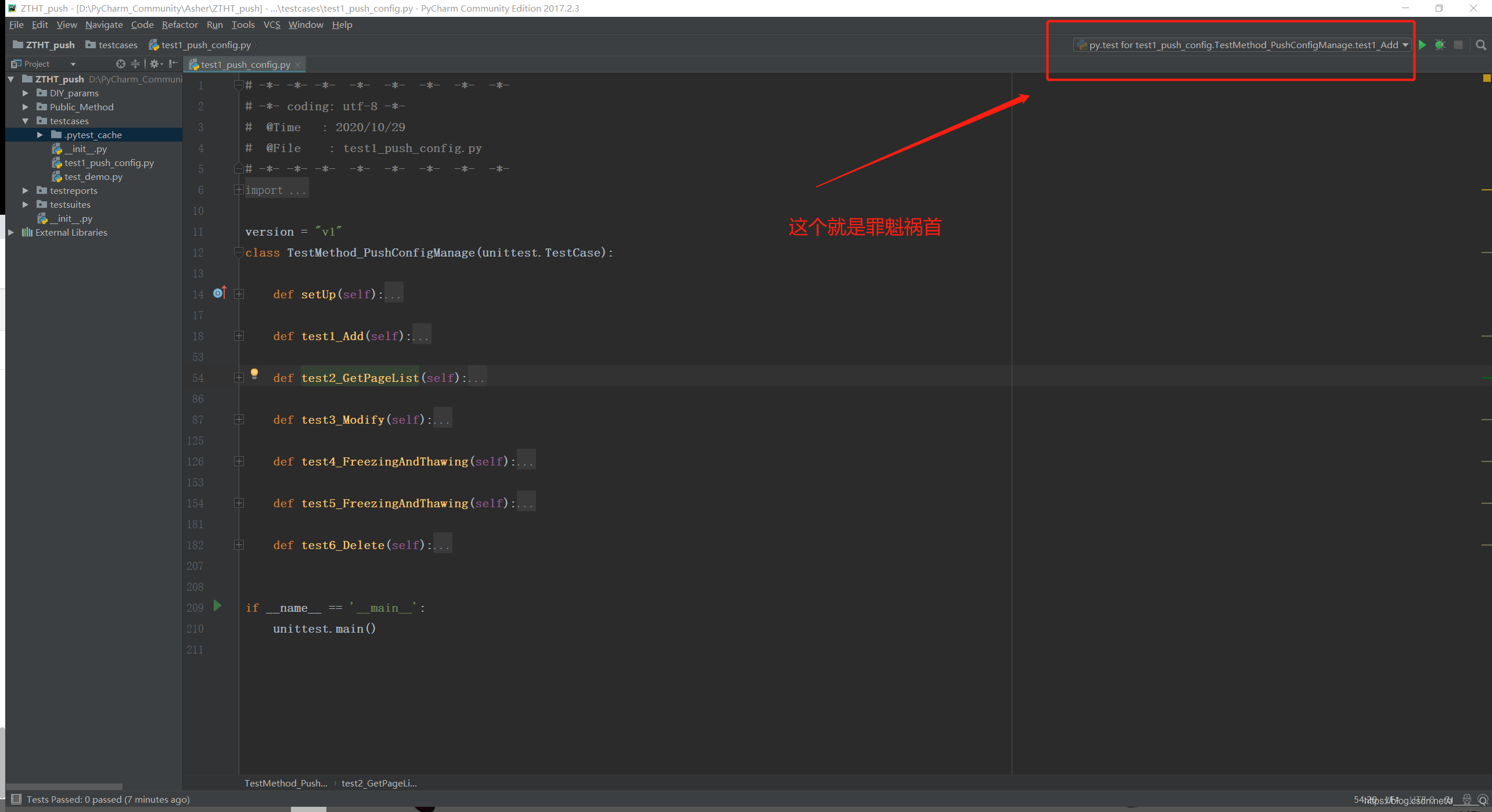Open the File menu

click(16, 24)
